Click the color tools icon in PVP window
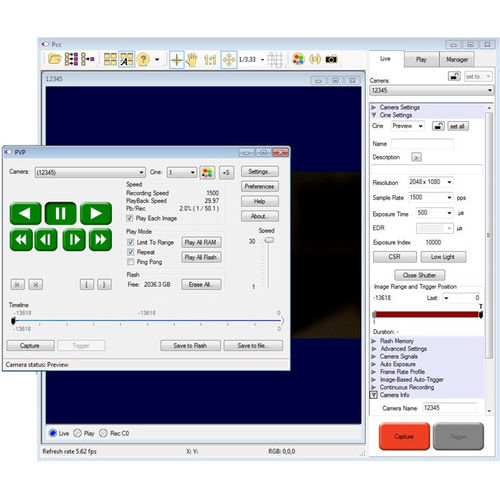 [207, 172]
